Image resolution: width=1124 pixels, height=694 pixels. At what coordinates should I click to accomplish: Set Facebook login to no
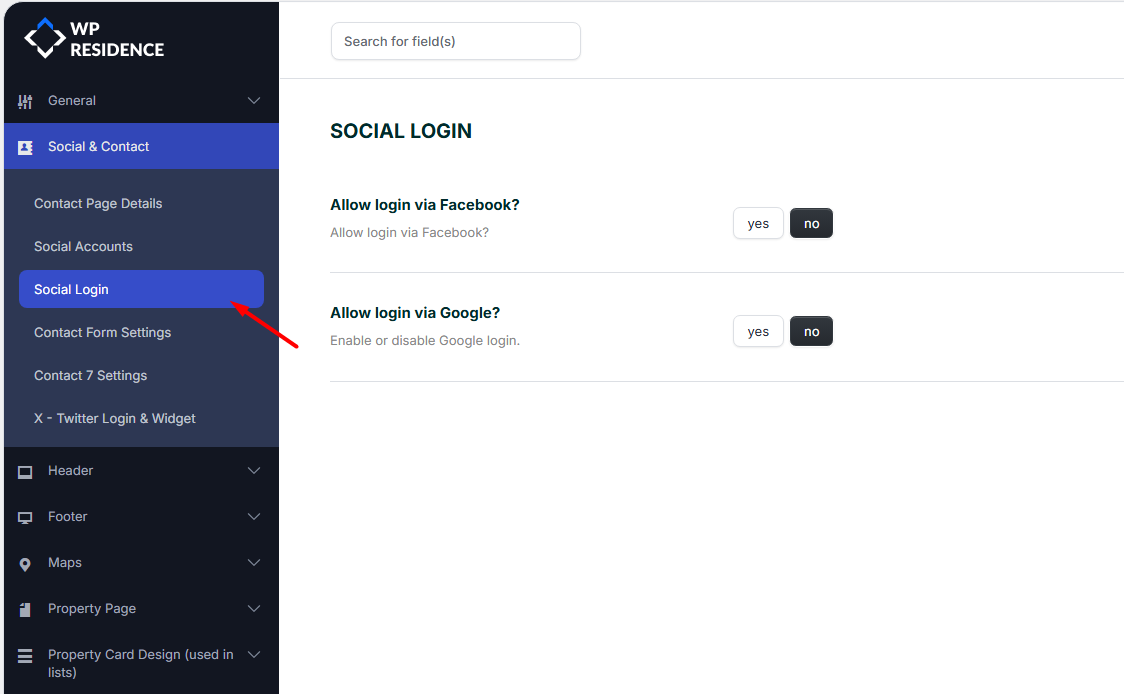coord(811,223)
